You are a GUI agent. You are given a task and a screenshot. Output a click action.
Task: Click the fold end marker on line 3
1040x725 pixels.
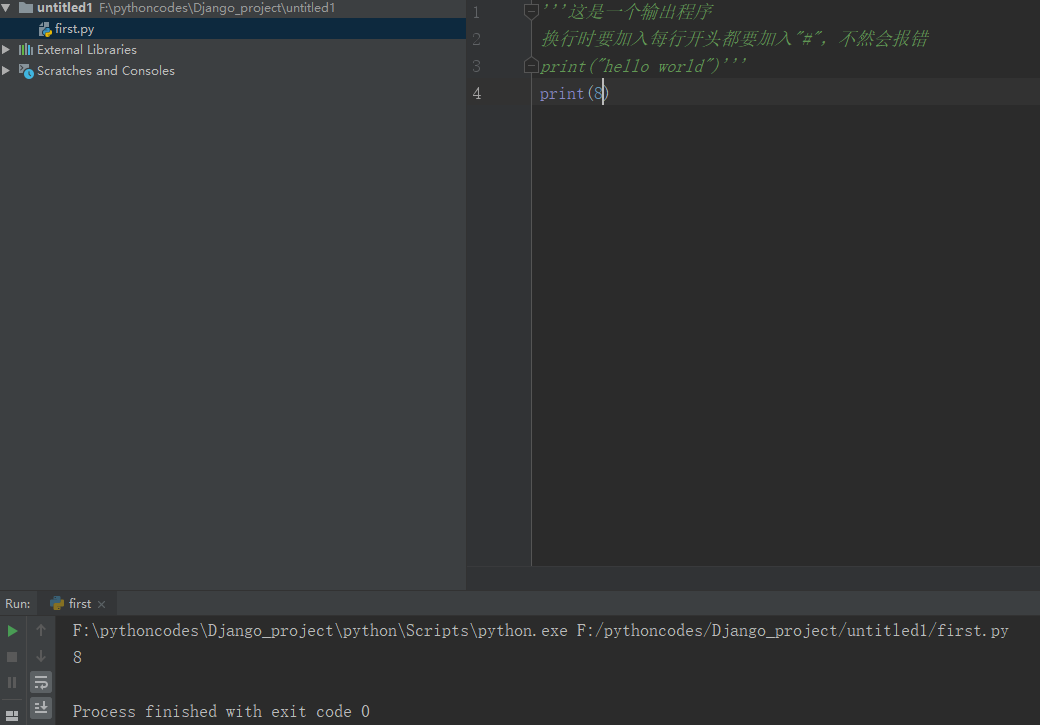(x=531, y=66)
